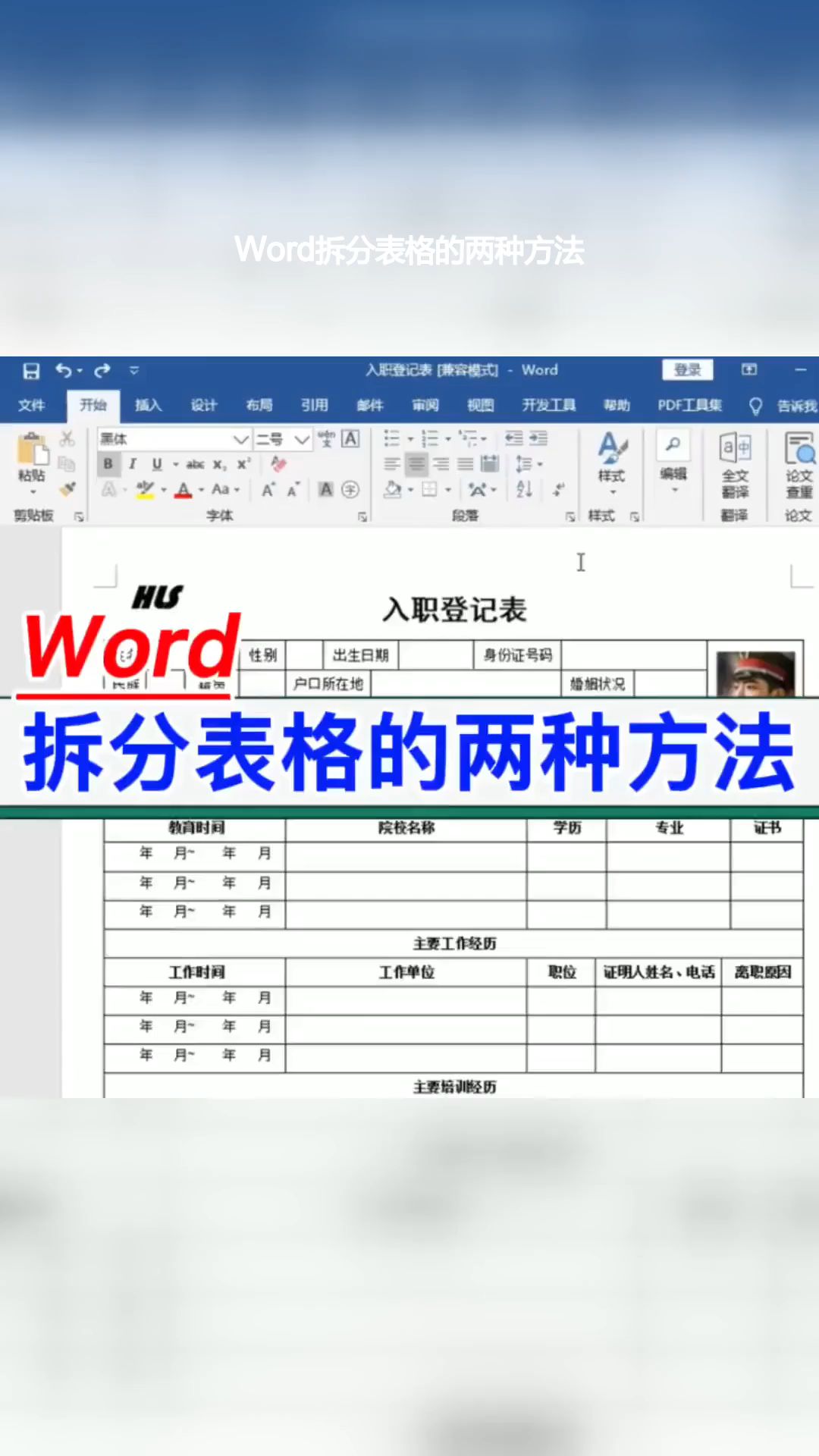Open the 样式 styles gallery dropdown
Image resolution: width=819 pixels, height=1456 pixels.
click(x=611, y=463)
